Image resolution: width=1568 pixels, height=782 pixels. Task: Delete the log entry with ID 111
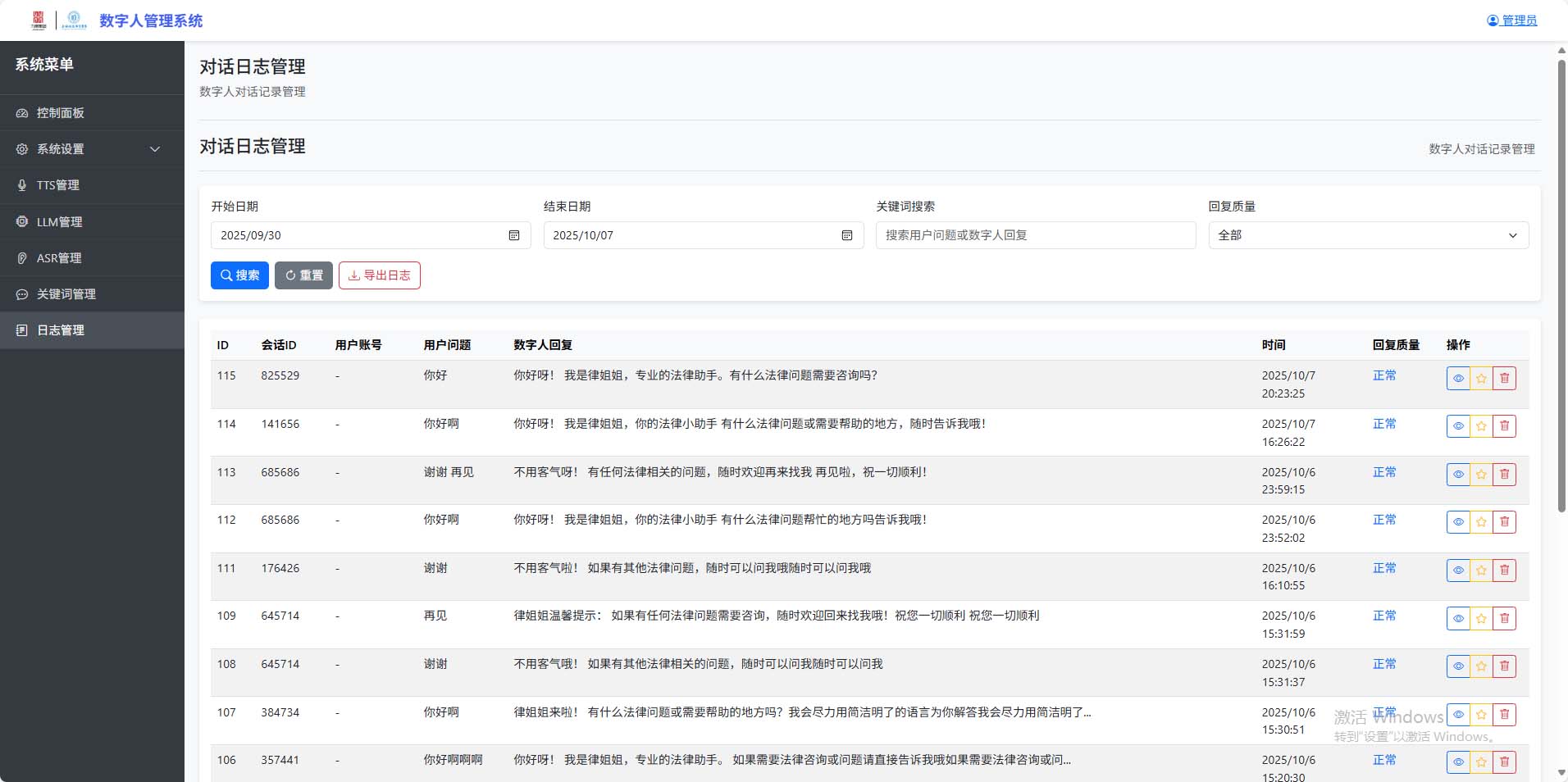(x=1504, y=571)
